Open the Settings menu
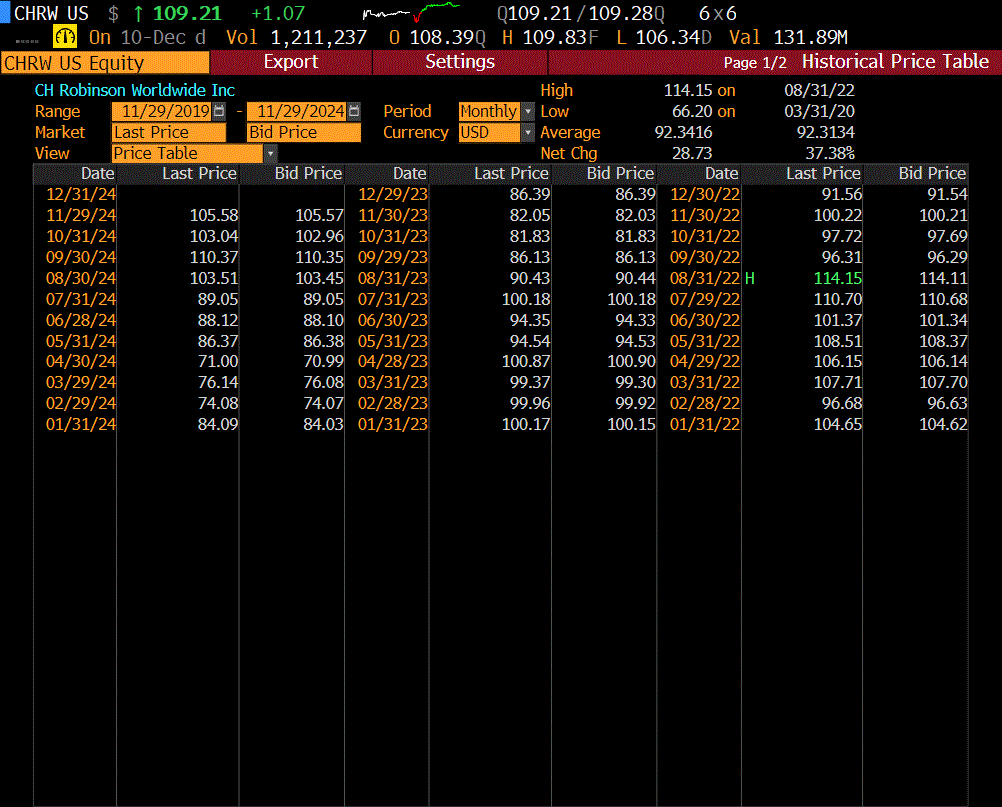This screenshot has height=807, width=1002. click(460, 62)
